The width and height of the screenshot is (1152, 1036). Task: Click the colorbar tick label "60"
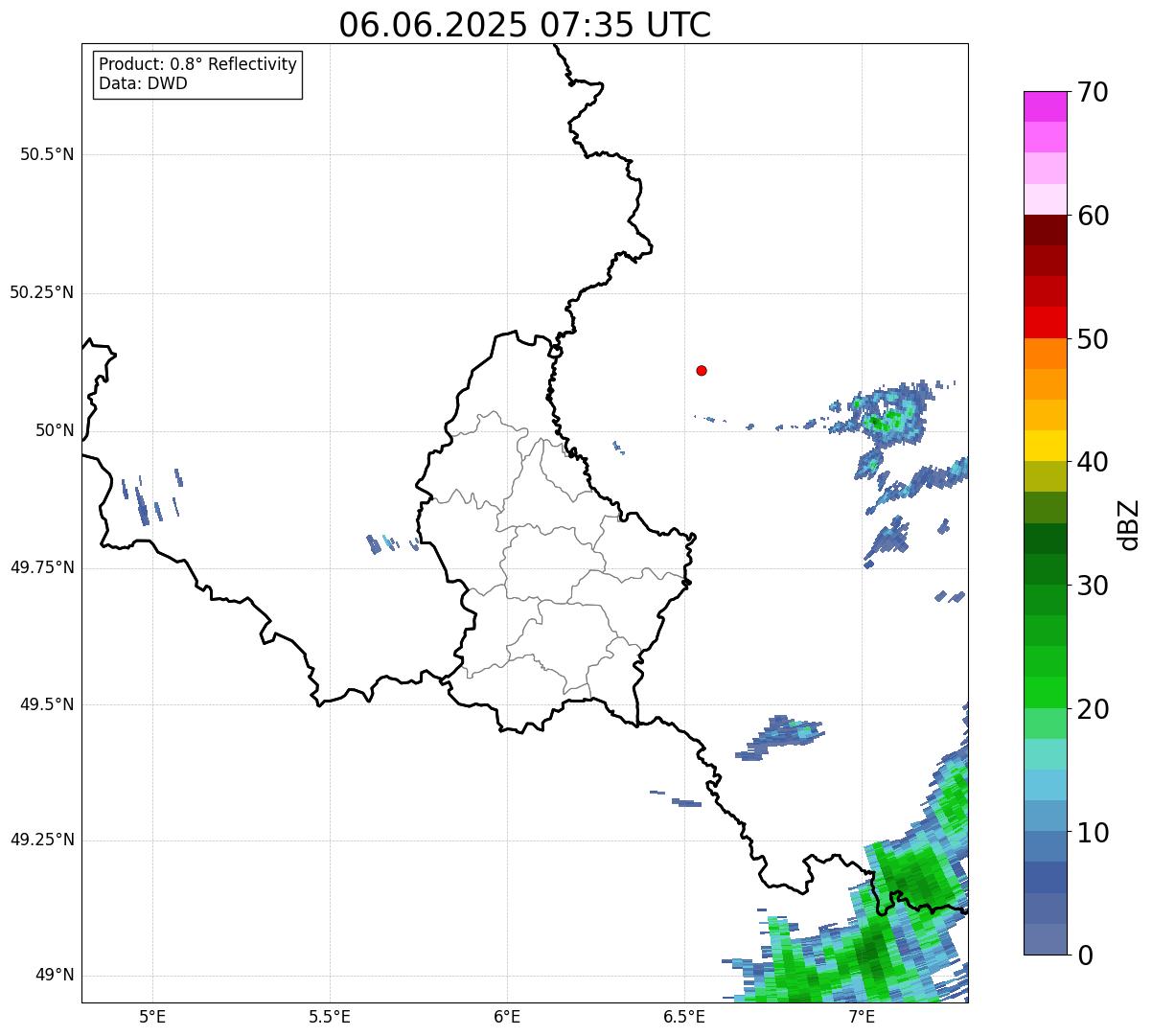(1093, 216)
